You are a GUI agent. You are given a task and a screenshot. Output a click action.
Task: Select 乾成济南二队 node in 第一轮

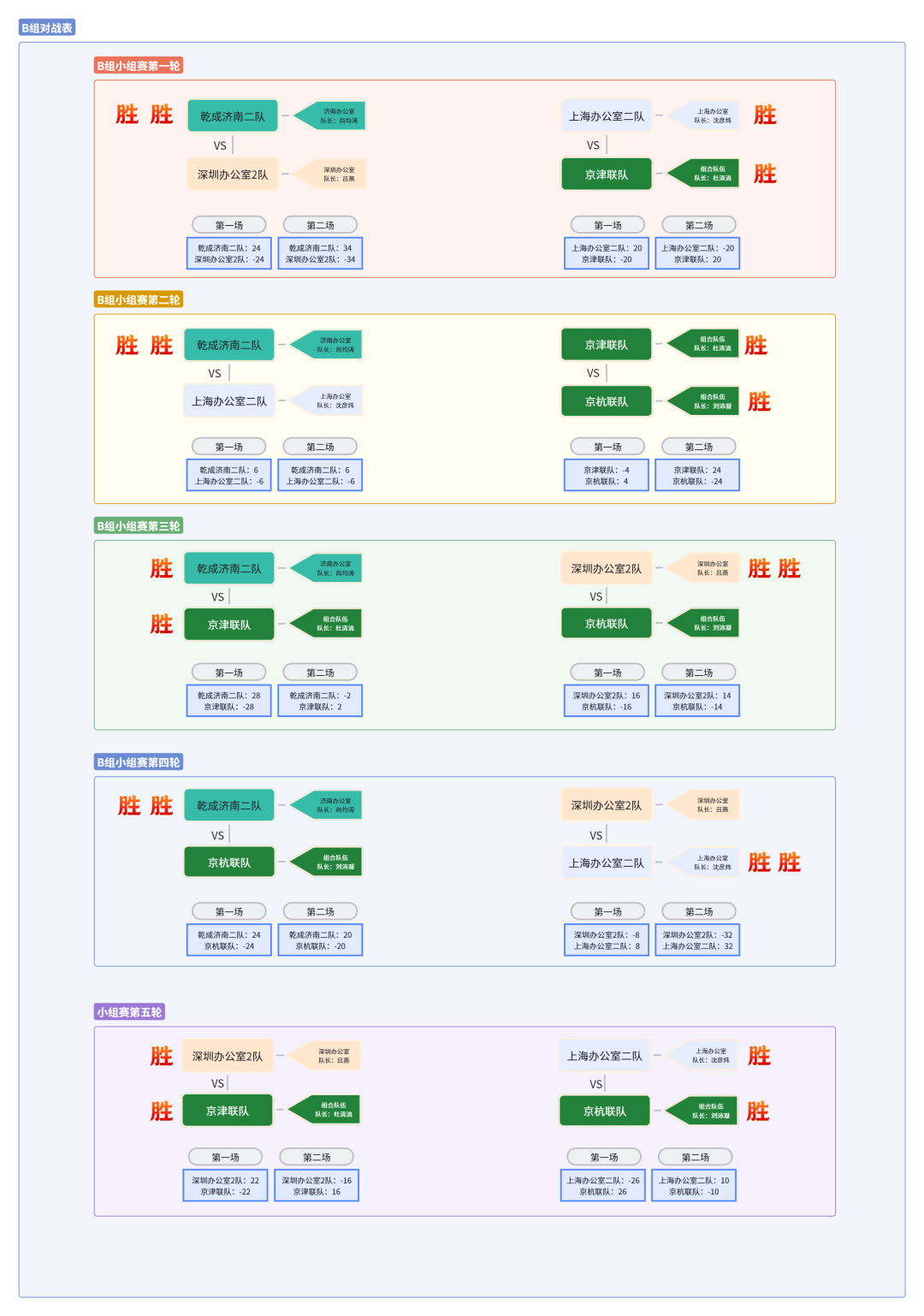coord(233,116)
